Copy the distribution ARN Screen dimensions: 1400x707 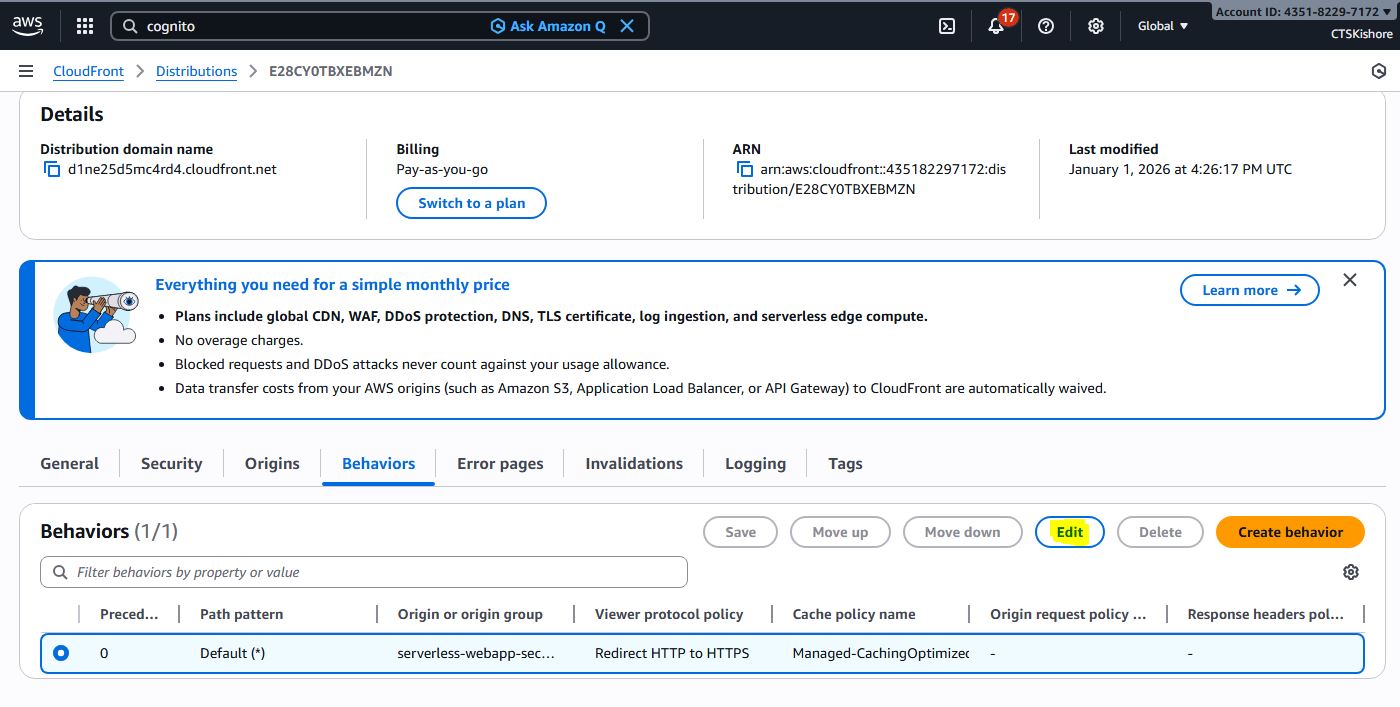745,170
